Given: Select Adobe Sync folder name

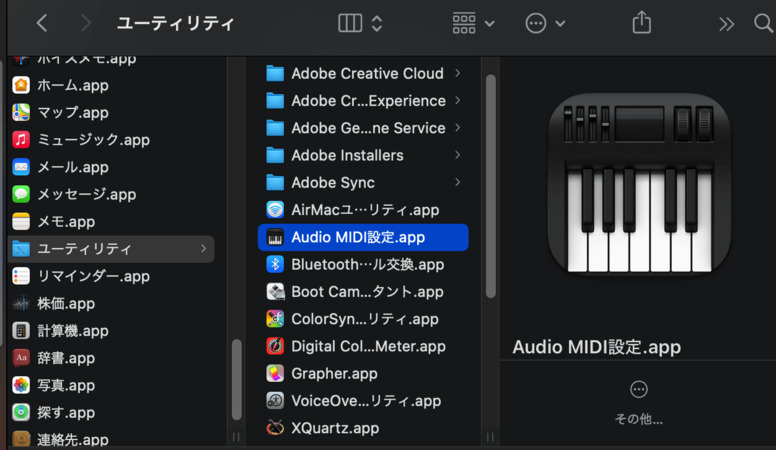Looking at the screenshot, I should [333, 183].
